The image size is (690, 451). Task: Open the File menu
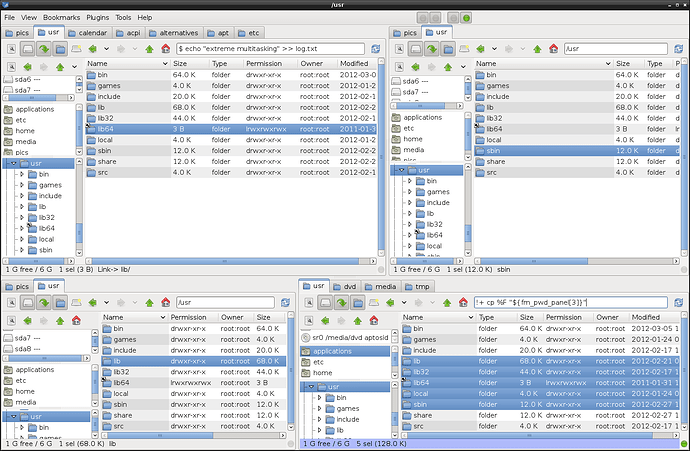point(9,18)
